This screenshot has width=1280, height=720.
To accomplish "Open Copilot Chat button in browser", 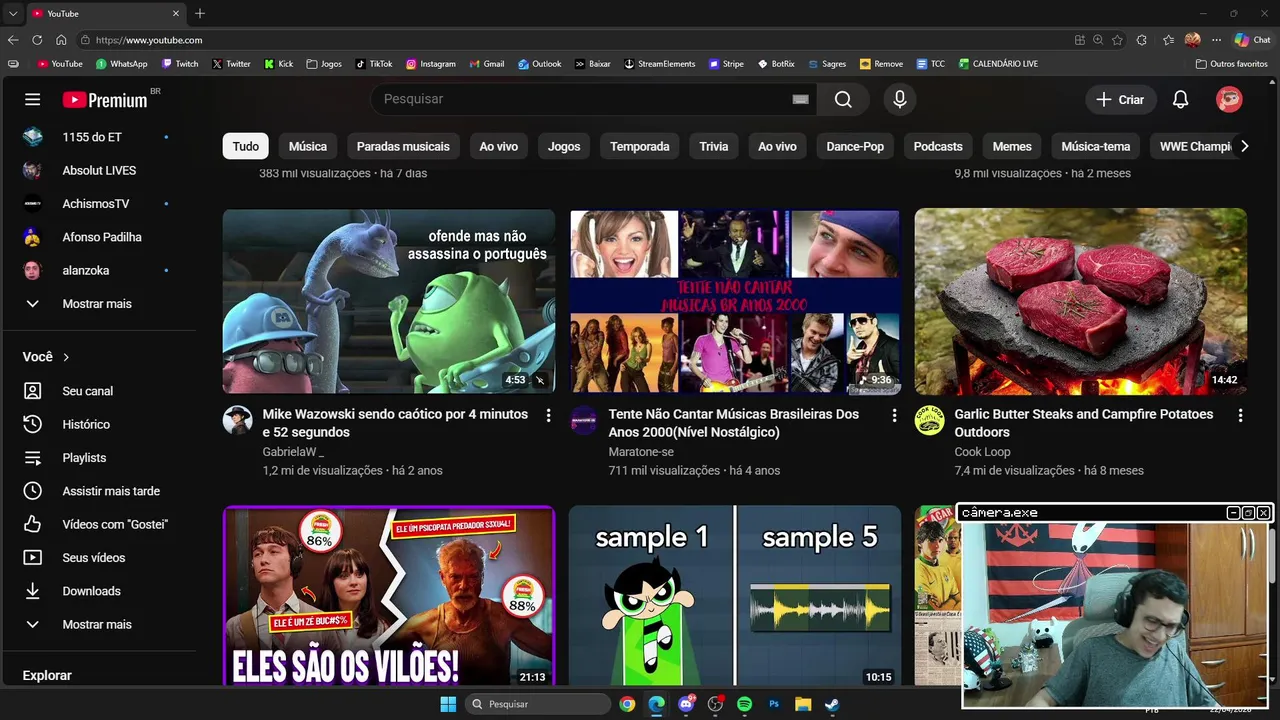I will click(1252, 40).
